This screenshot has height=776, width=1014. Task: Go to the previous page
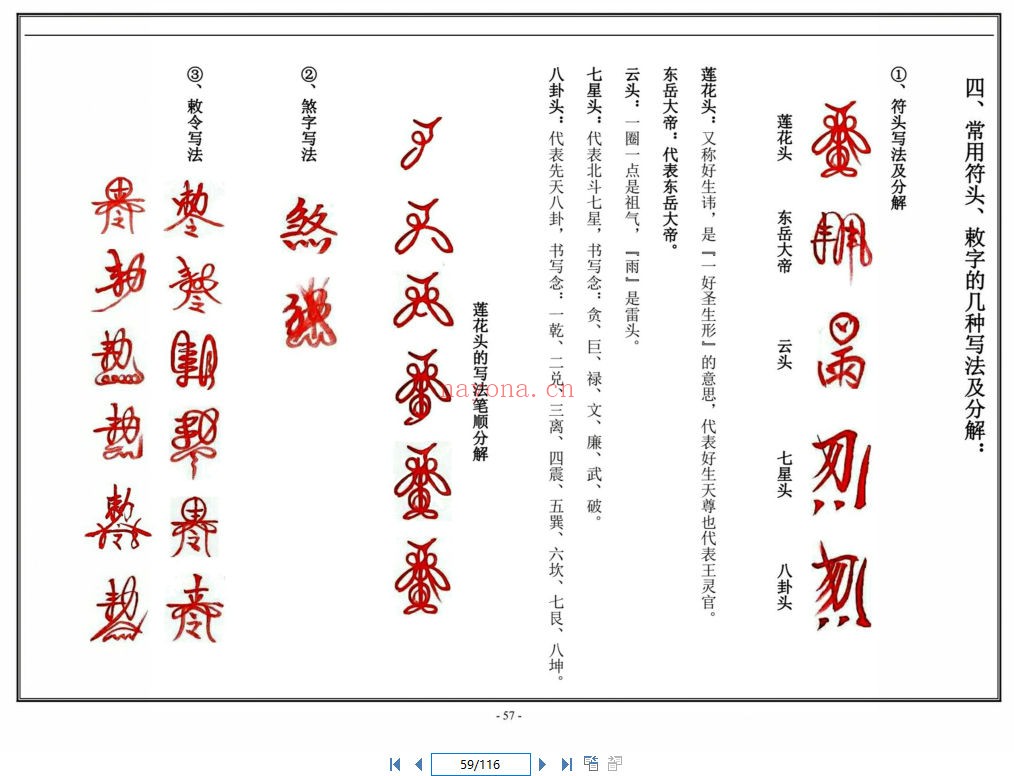click(x=418, y=764)
